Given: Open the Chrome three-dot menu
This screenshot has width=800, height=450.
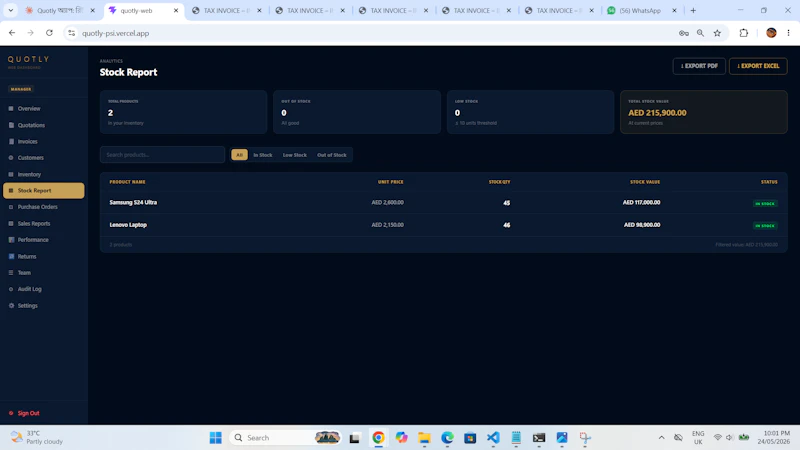Looking at the screenshot, I should [x=788, y=33].
